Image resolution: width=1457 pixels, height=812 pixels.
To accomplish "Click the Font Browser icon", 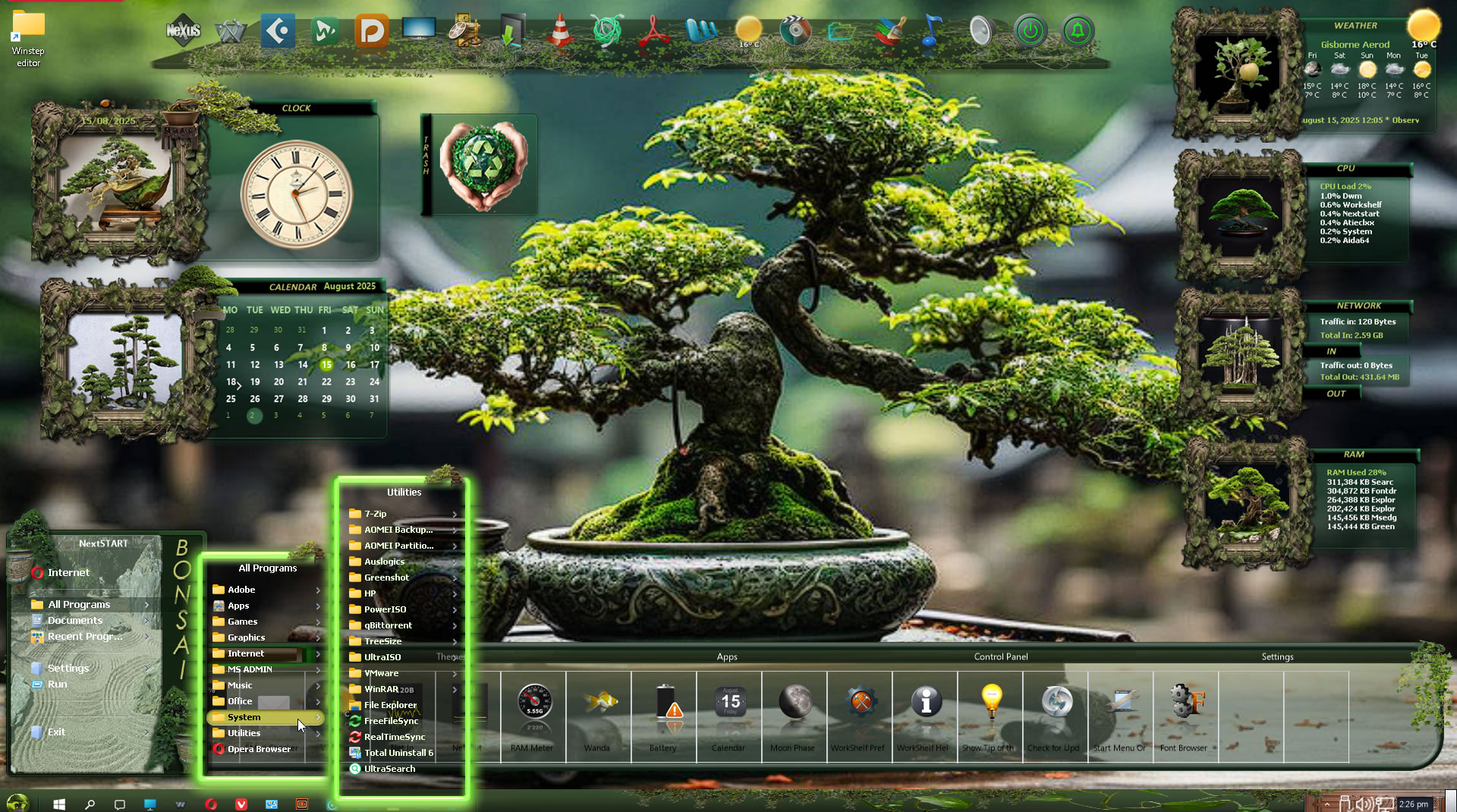I will pyautogui.click(x=1185, y=703).
